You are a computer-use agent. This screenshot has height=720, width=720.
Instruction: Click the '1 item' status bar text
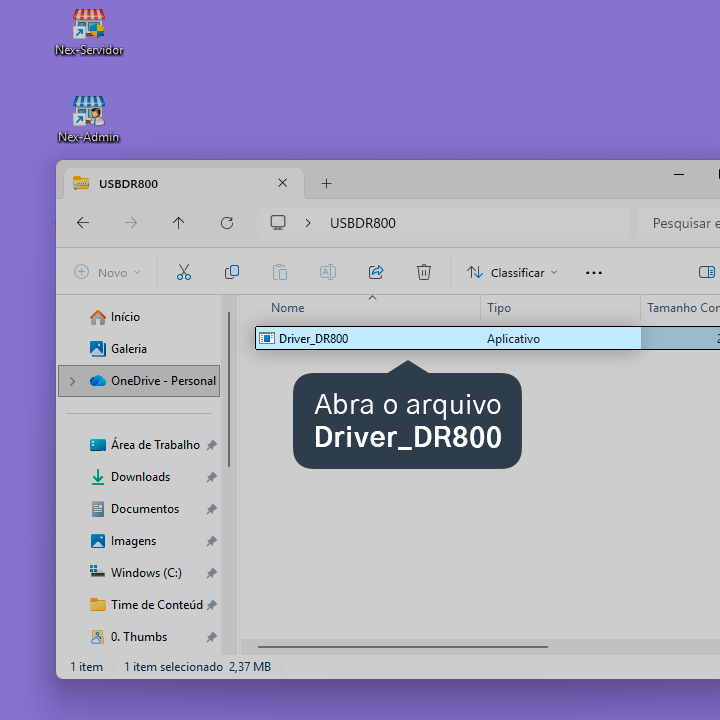[x=86, y=667]
